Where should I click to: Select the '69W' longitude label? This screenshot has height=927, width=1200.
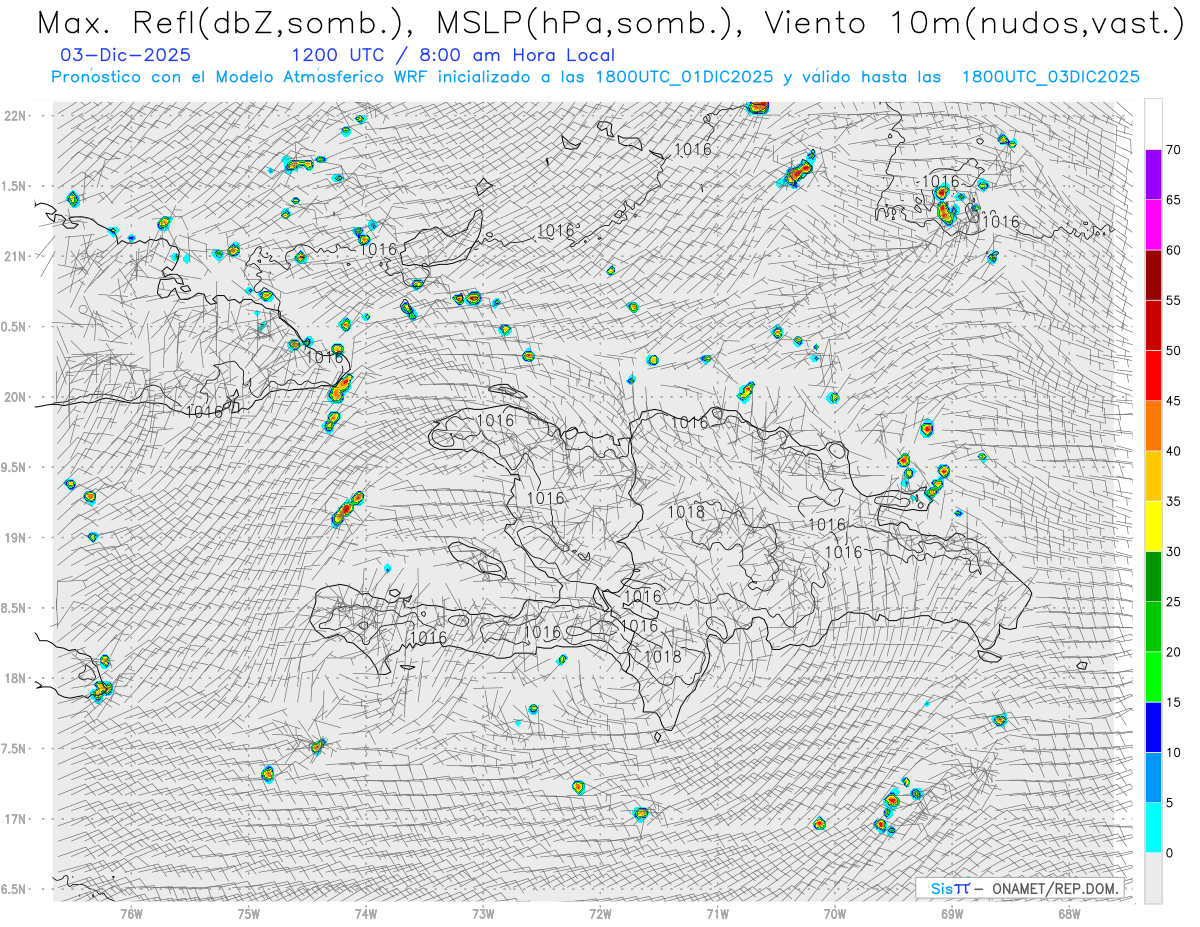click(951, 913)
